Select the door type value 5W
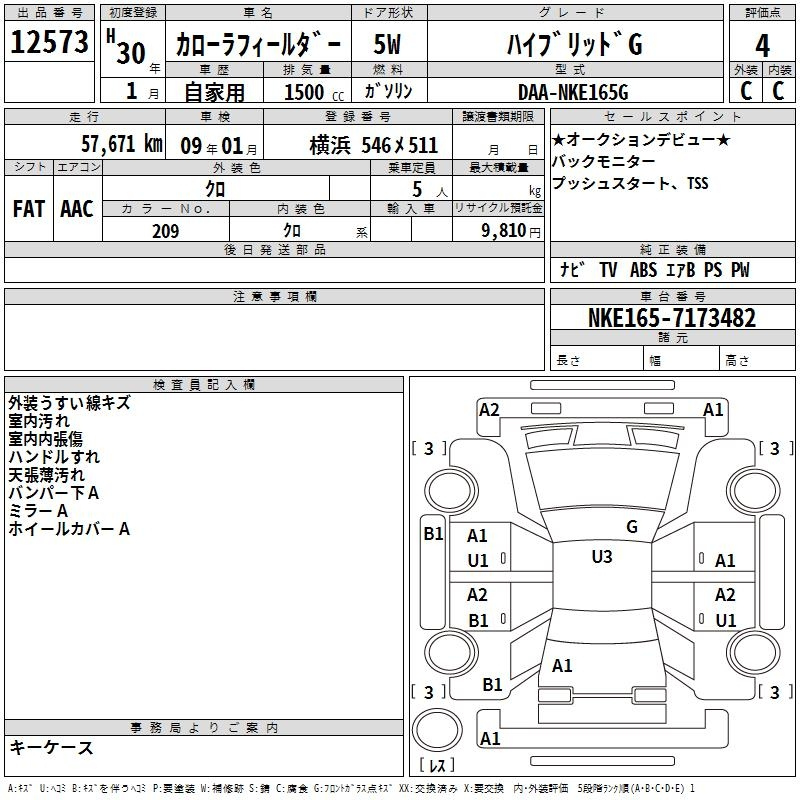The height and width of the screenshot is (800, 800). 387,44
